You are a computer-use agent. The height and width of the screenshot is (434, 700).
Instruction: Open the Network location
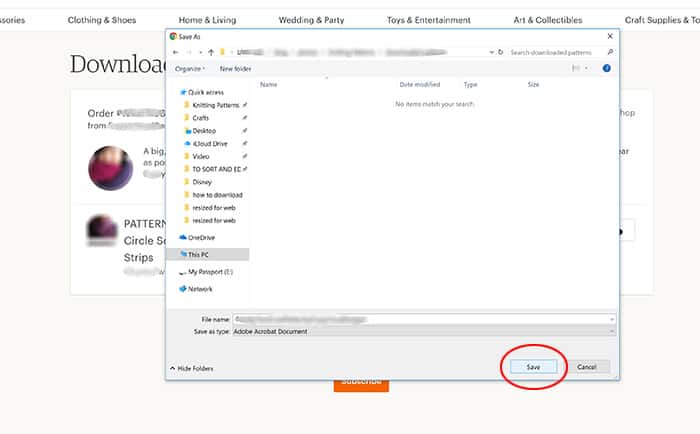199,288
